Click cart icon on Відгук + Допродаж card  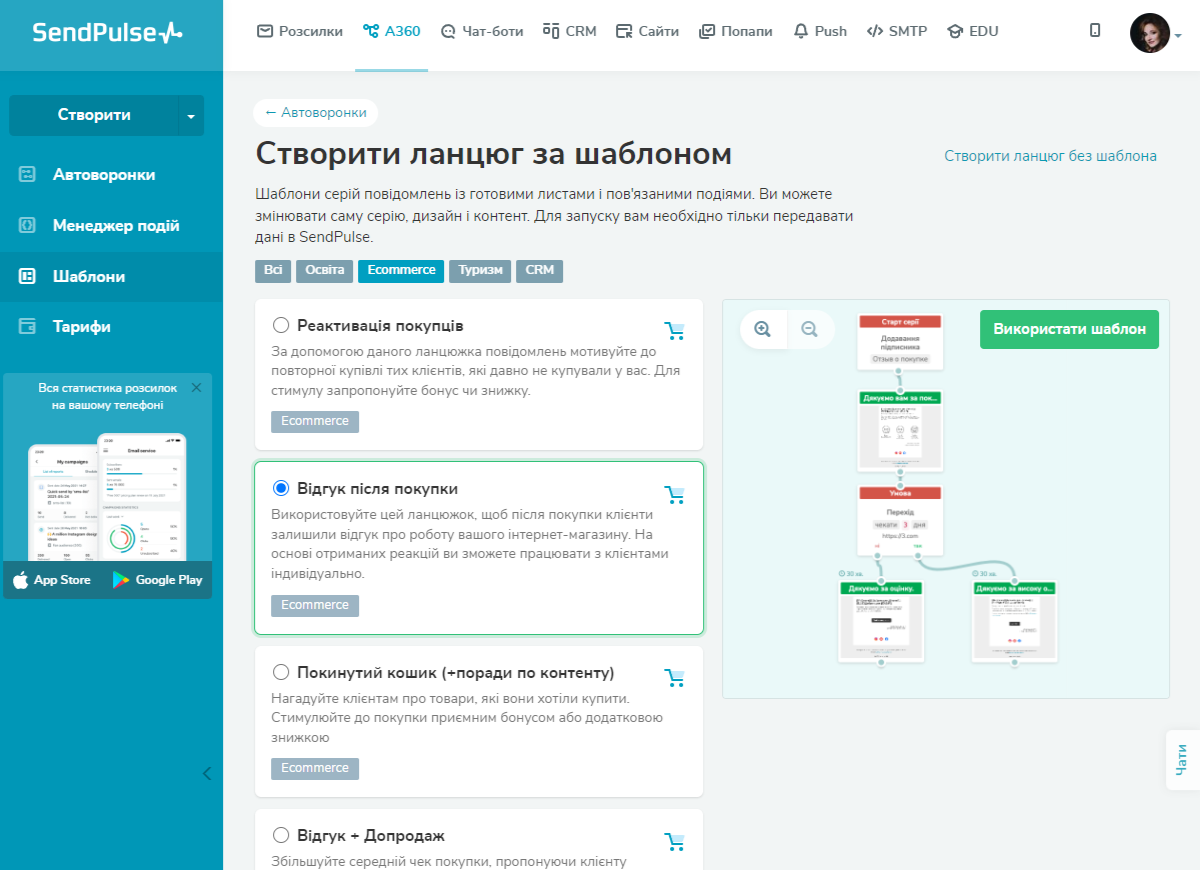click(x=675, y=841)
